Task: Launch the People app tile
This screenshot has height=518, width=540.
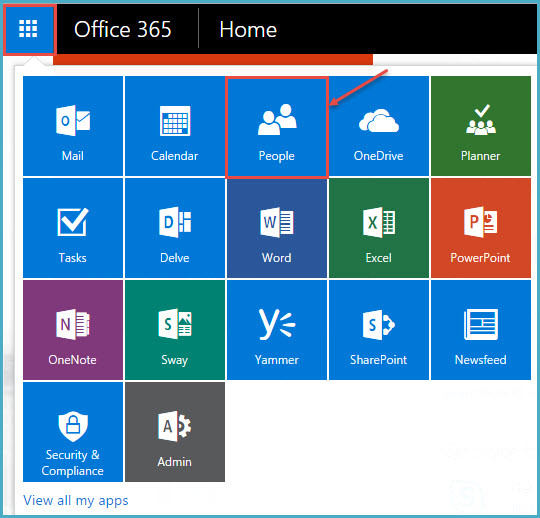Action: (x=277, y=127)
